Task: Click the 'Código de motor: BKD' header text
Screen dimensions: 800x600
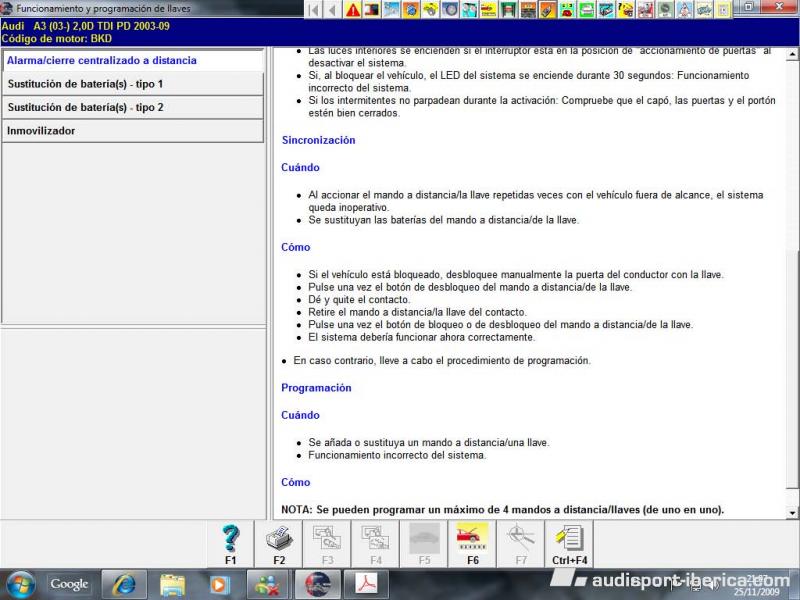Action: pyautogui.click(x=57, y=38)
